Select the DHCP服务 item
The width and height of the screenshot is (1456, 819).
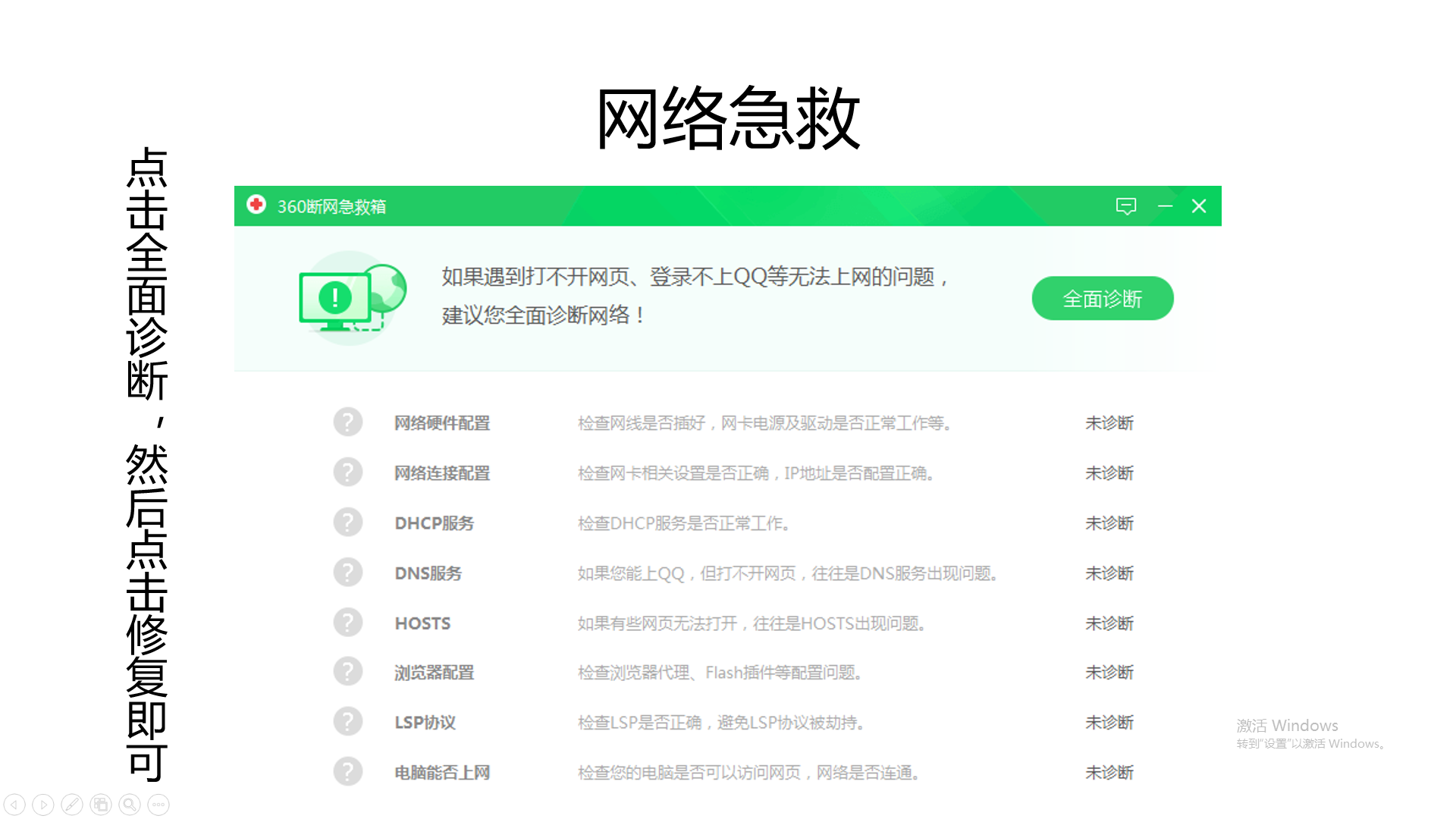click(x=434, y=523)
